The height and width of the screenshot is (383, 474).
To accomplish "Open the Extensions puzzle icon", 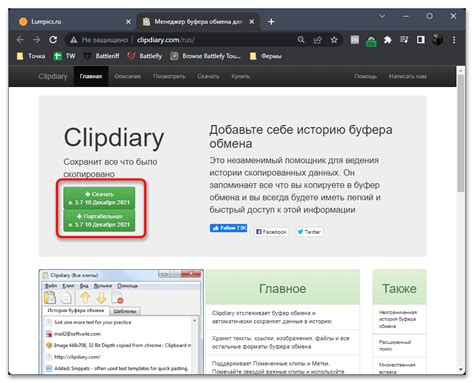I will coord(387,40).
